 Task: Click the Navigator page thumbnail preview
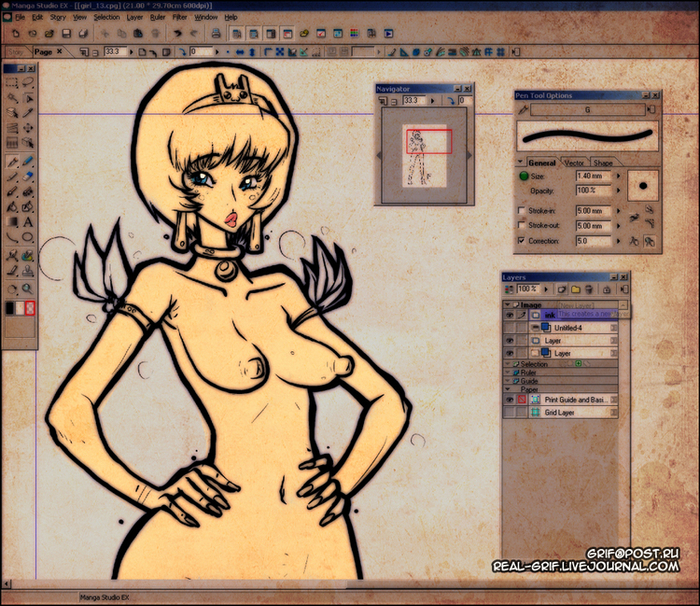pos(421,155)
